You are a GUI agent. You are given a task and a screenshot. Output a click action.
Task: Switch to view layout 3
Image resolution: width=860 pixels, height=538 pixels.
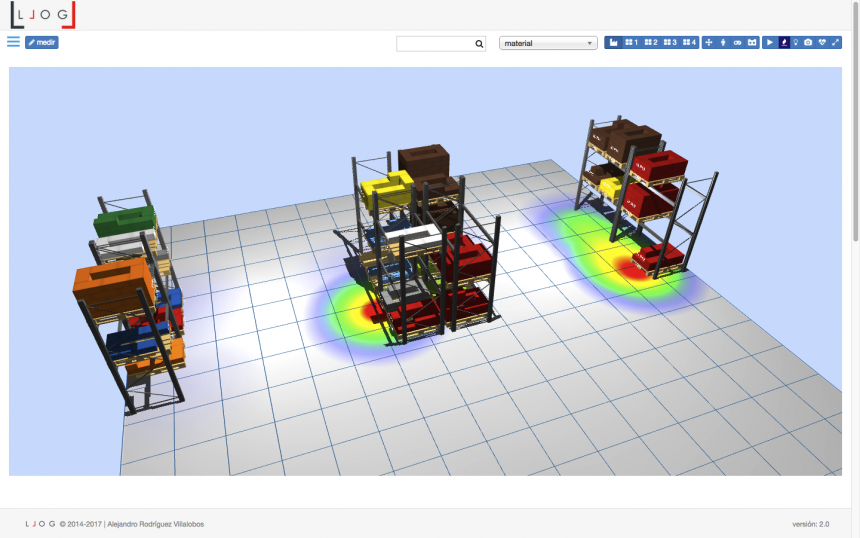tap(670, 43)
